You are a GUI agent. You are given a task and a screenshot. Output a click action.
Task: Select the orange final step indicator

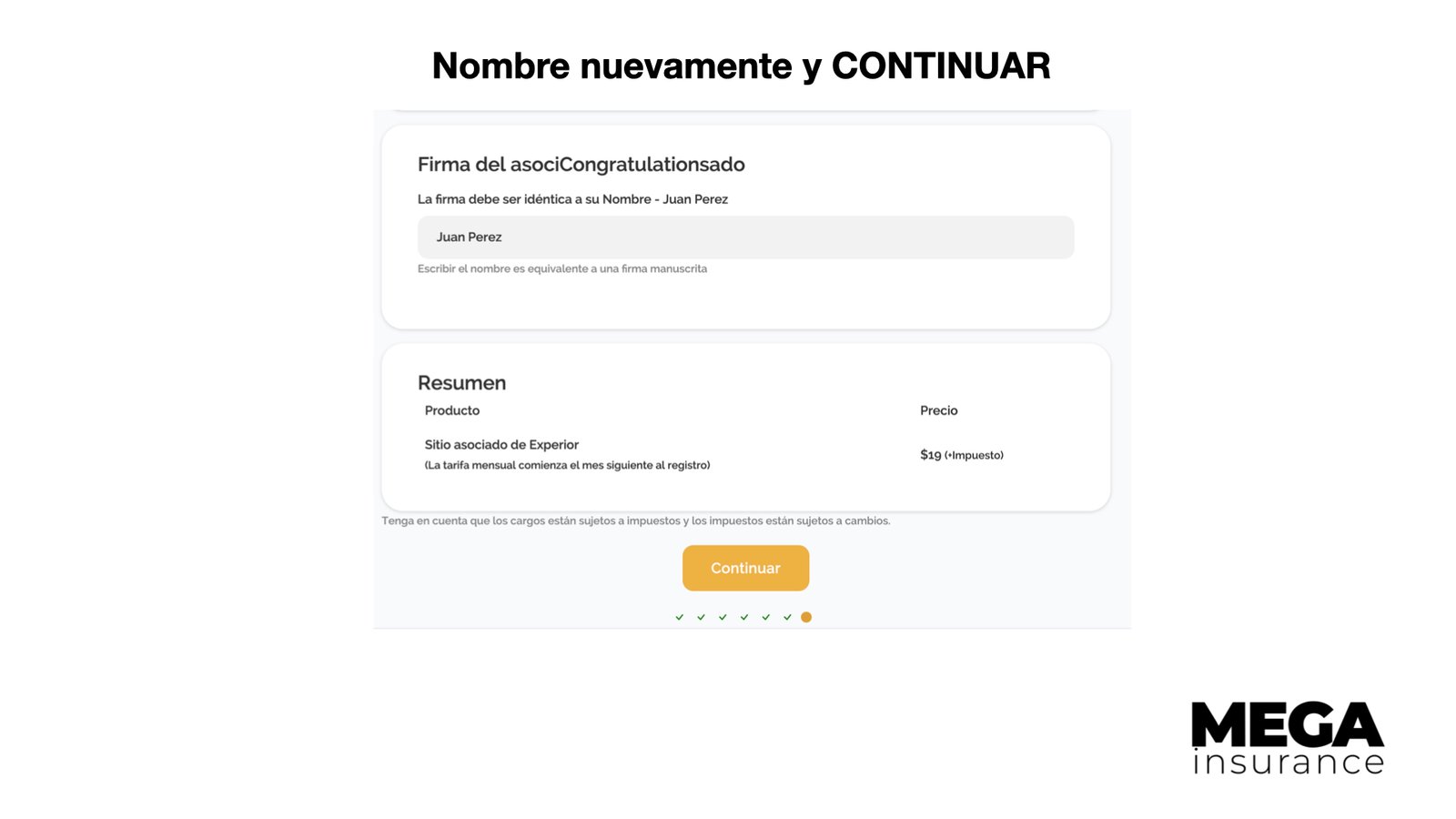coord(806,617)
